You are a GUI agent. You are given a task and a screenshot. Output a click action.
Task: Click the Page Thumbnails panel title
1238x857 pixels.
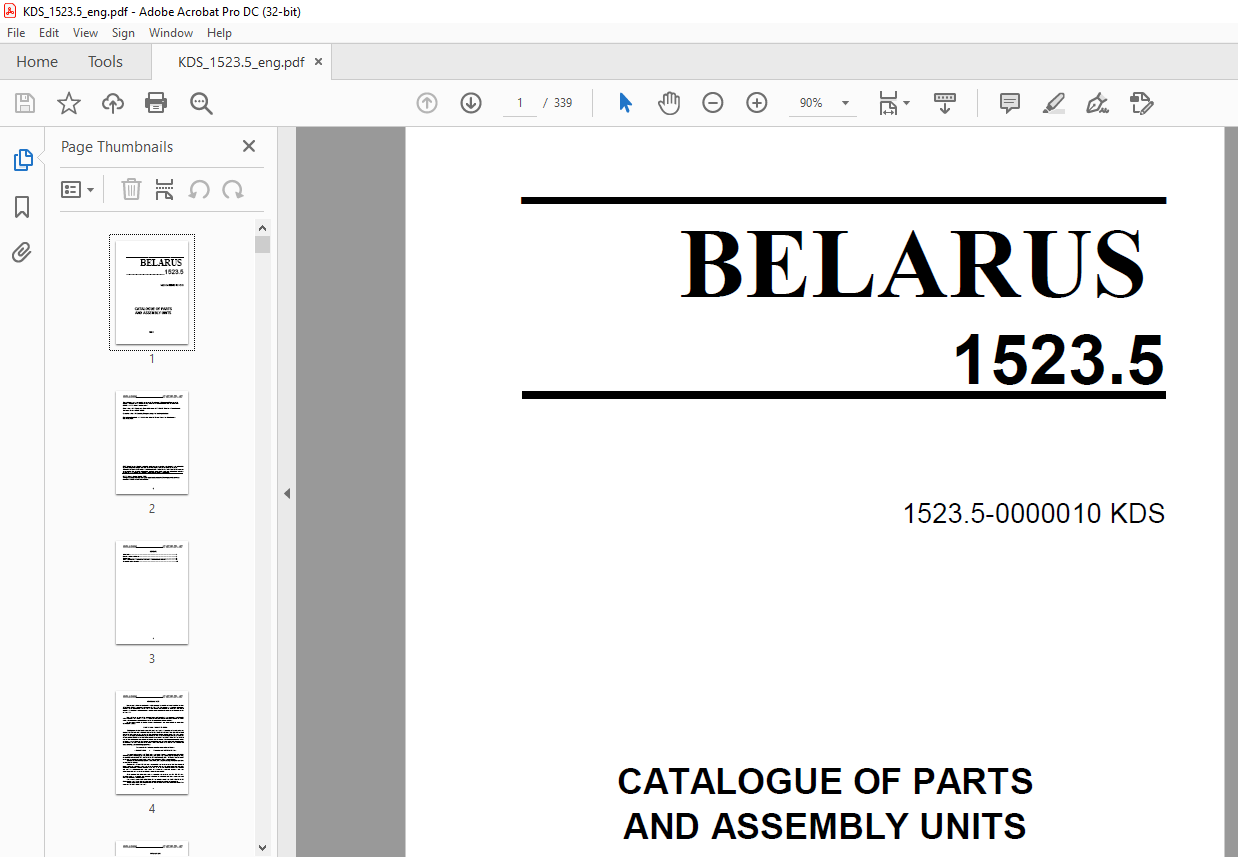pyautogui.click(x=117, y=146)
